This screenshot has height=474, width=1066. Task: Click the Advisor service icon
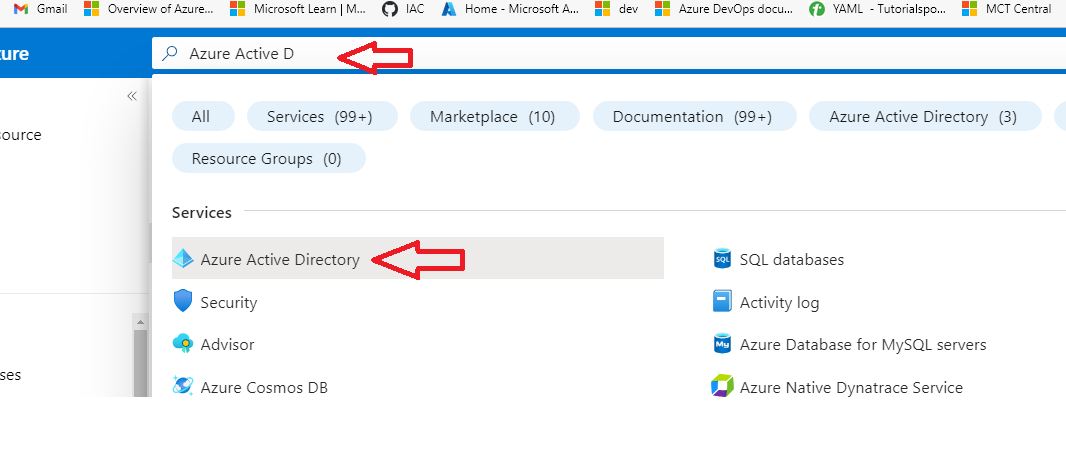(x=183, y=344)
